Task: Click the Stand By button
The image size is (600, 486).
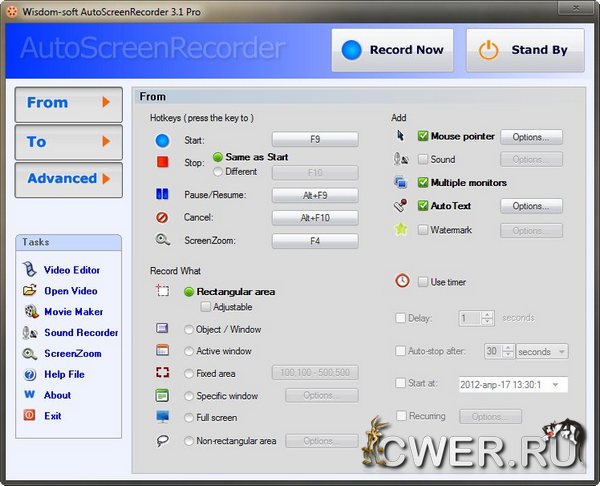Action: coord(525,50)
